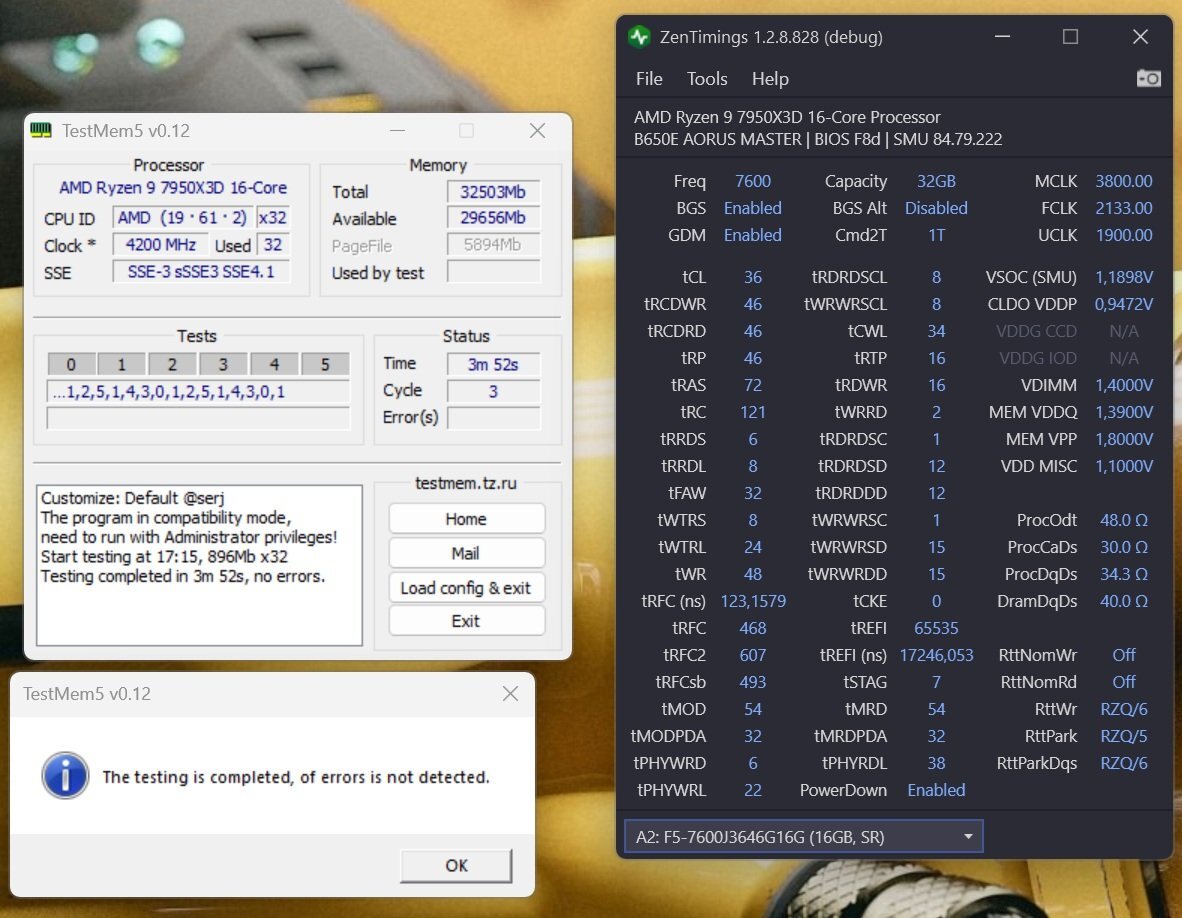Click the Cmd2T value 1T
This screenshot has height=918, width=1182.
936,235
